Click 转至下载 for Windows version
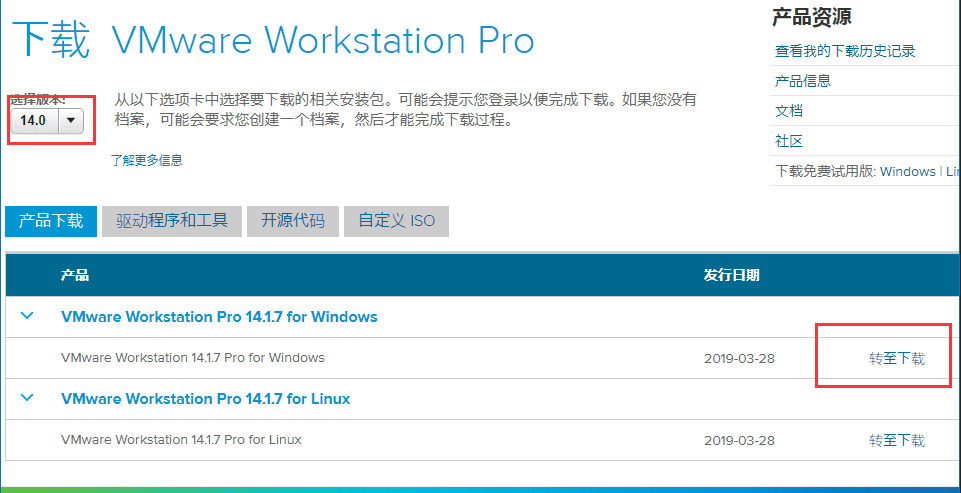This screenshot has width=961, height=493. click(x=897, y=358)
